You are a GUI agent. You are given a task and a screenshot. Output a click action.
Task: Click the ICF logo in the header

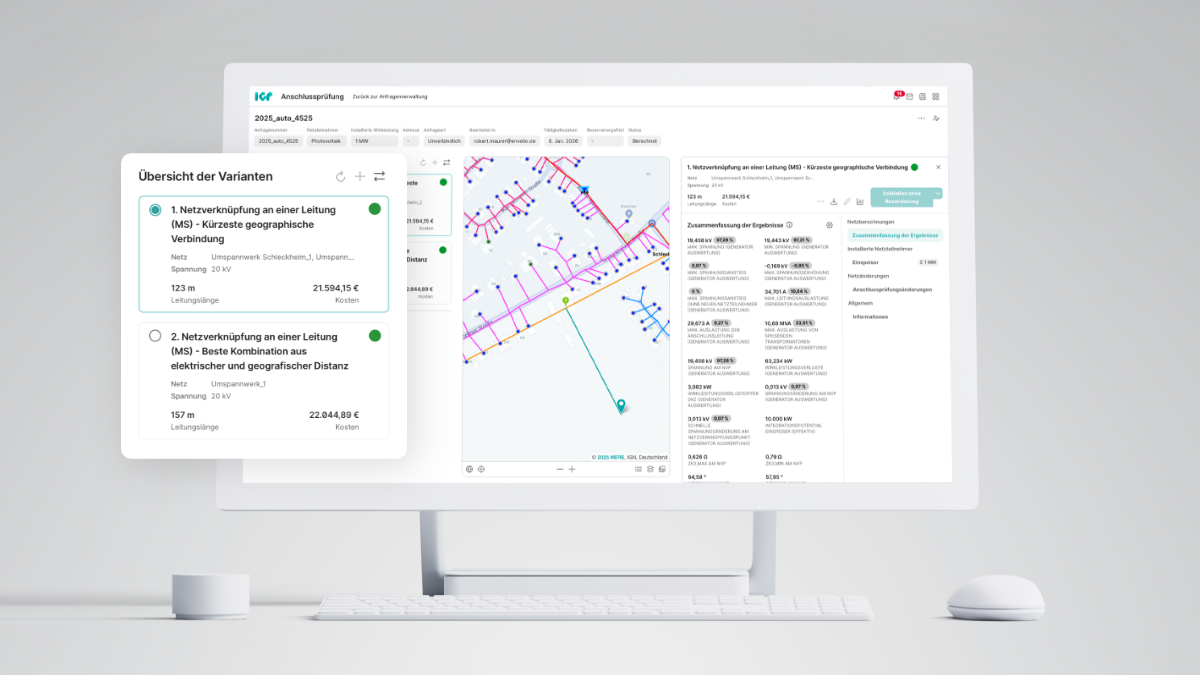pyautogui.click(x=263, y=97)
